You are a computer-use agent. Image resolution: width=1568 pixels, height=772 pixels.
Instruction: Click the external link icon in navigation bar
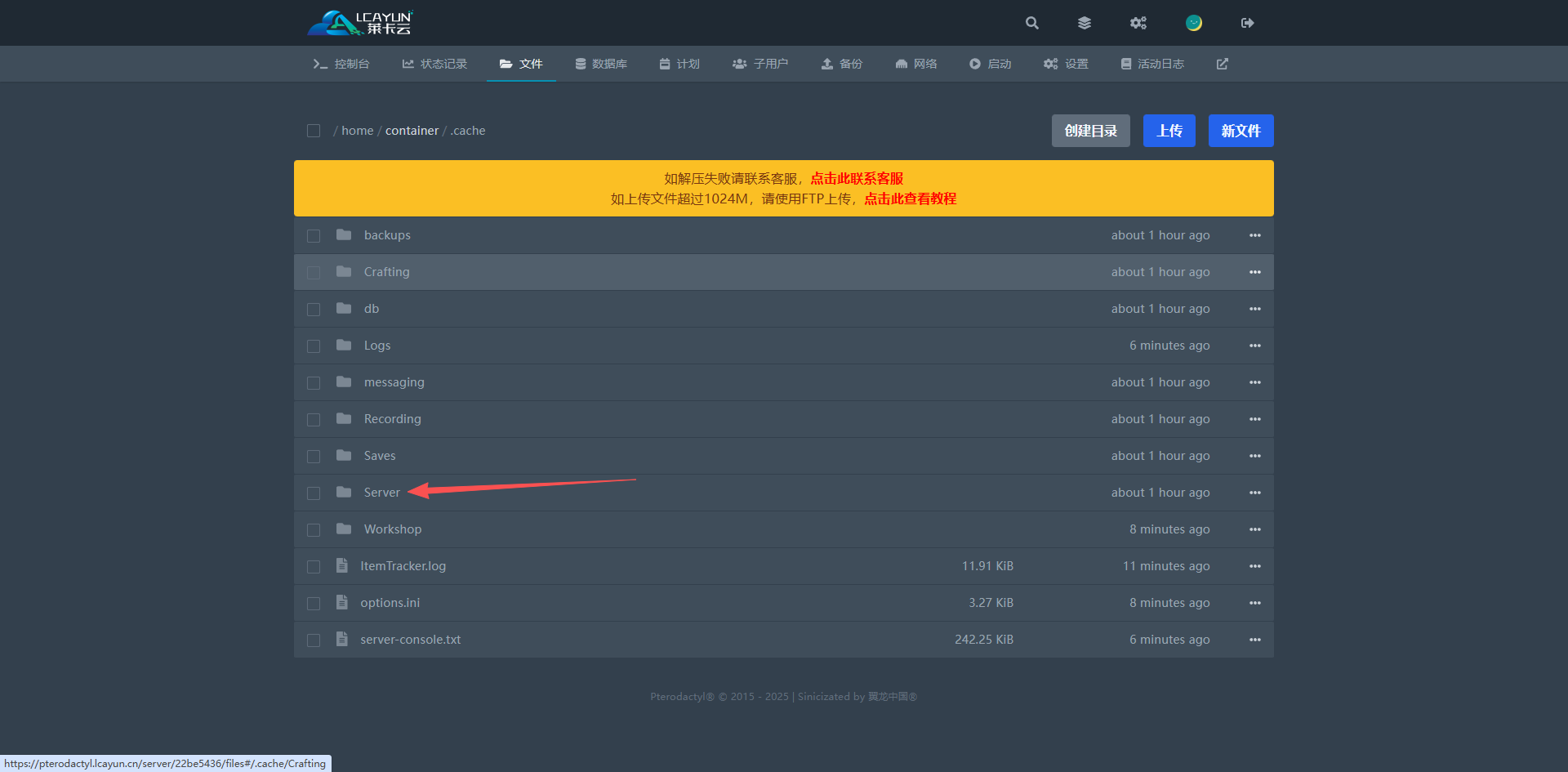click(x=1223, y=64)
